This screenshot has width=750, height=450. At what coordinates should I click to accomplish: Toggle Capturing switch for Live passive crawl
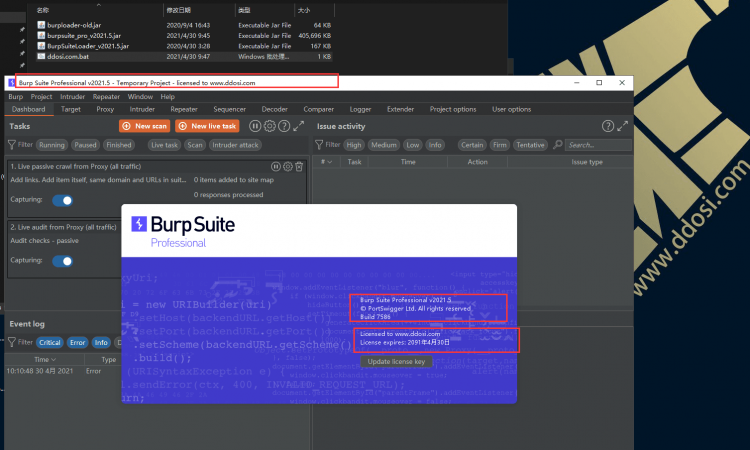[x=62, y=200]
